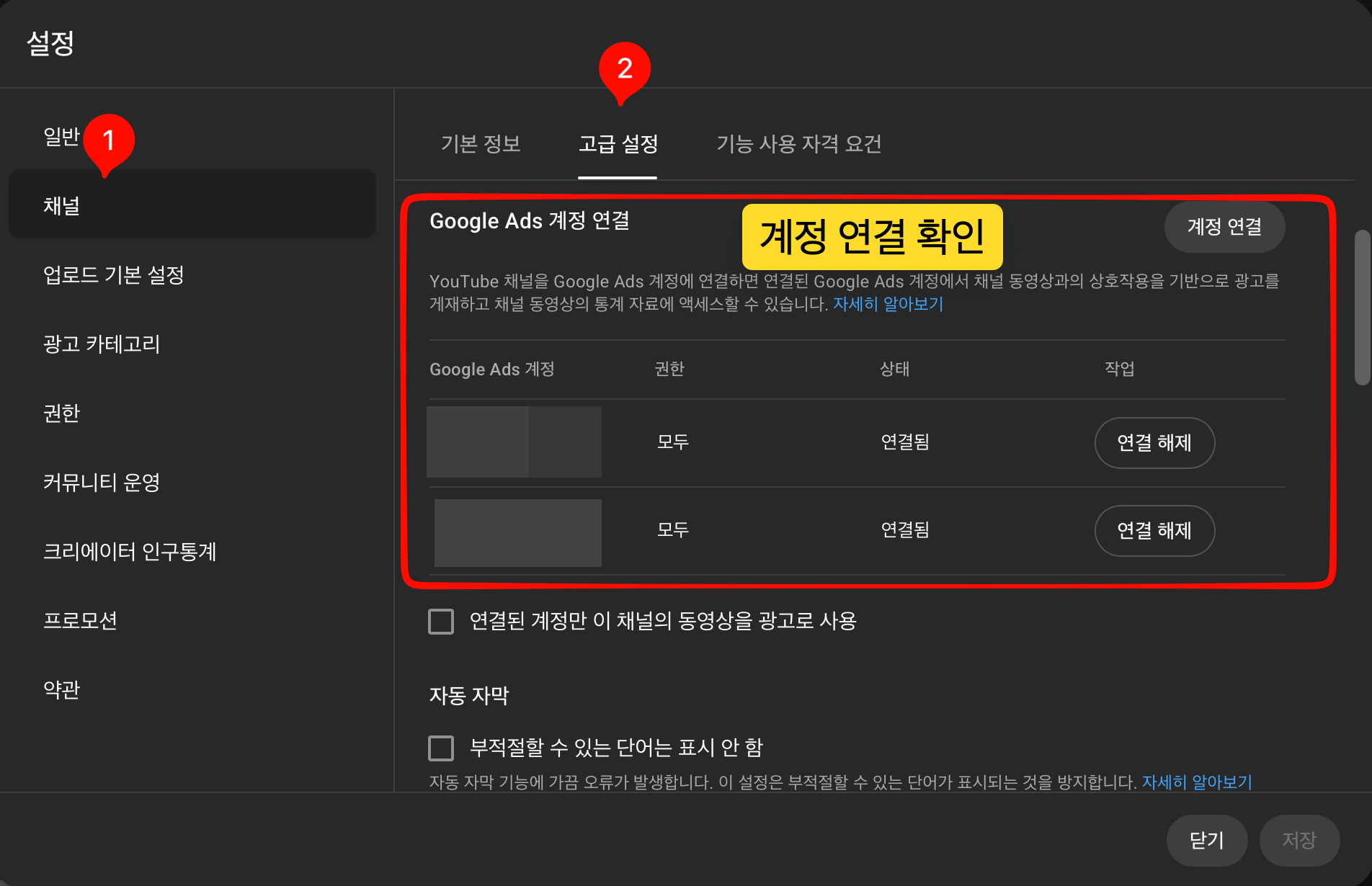Click the 'Google Ads 계정 연결' heading

[x=530, y=220]
